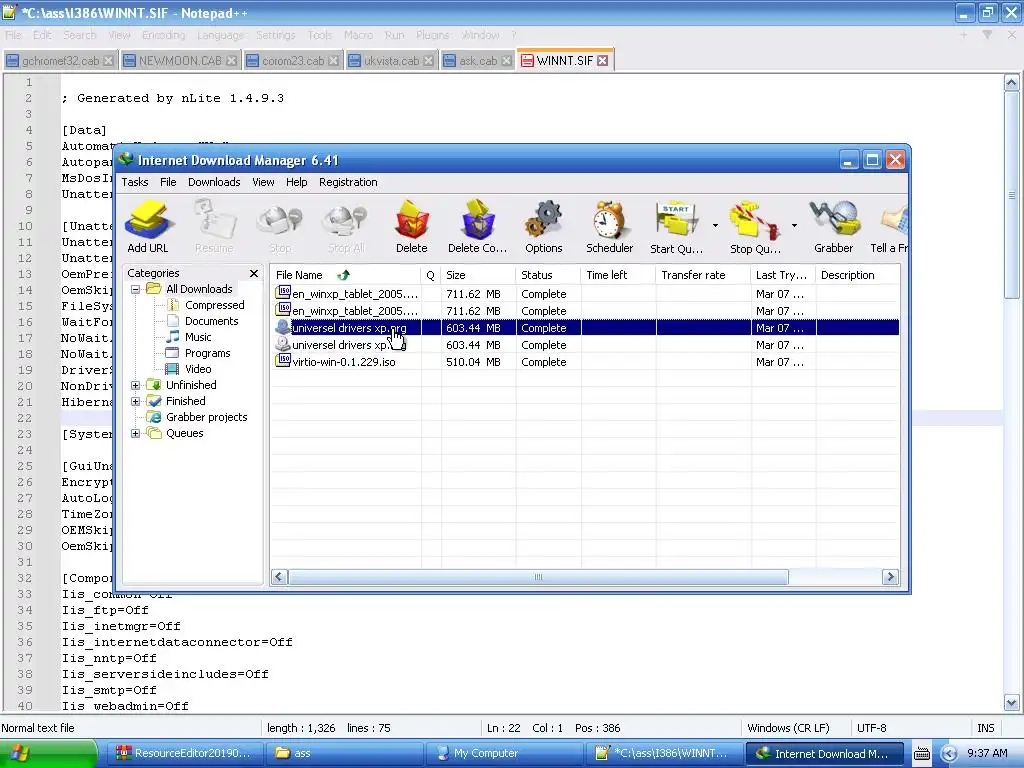1024x768 pixels.
Task: Click the Q column header
Action: click(430, 275)
